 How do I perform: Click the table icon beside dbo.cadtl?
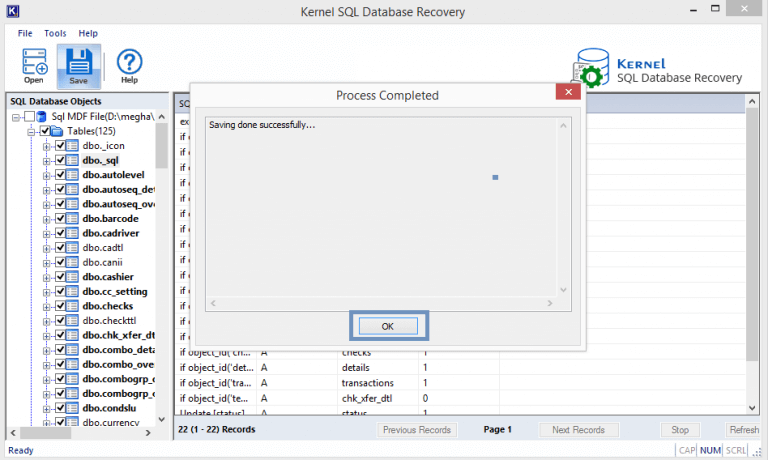(x=72, y=248)
